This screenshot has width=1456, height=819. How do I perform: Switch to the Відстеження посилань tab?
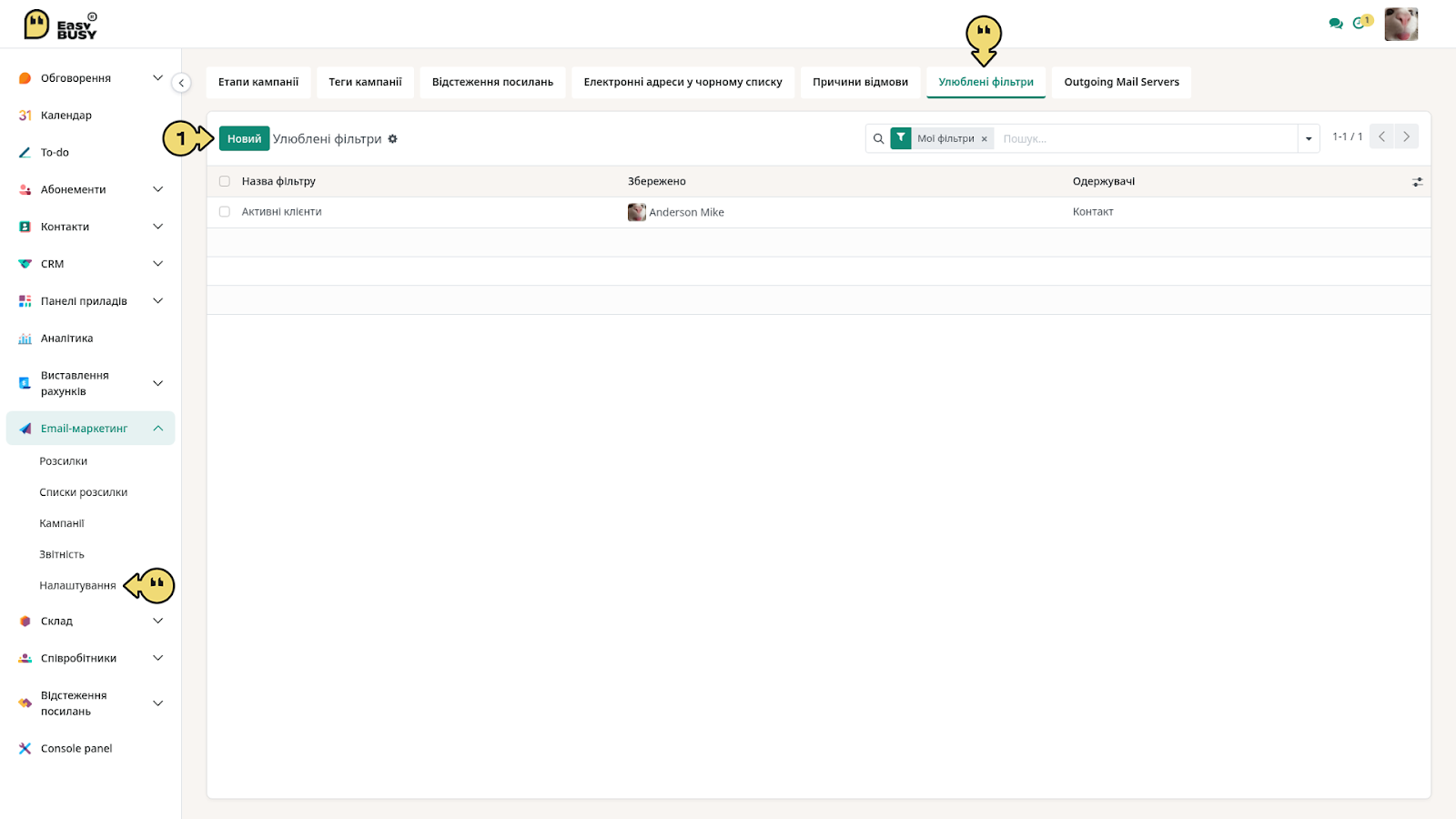coord(492,82)
